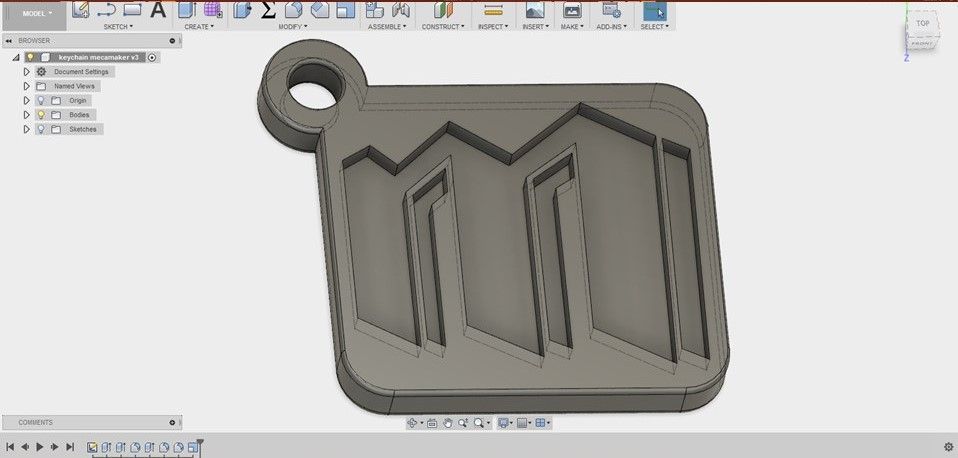Collapse the Browser panel with double-arrow

pyautogui.click(x=9, y=41)
